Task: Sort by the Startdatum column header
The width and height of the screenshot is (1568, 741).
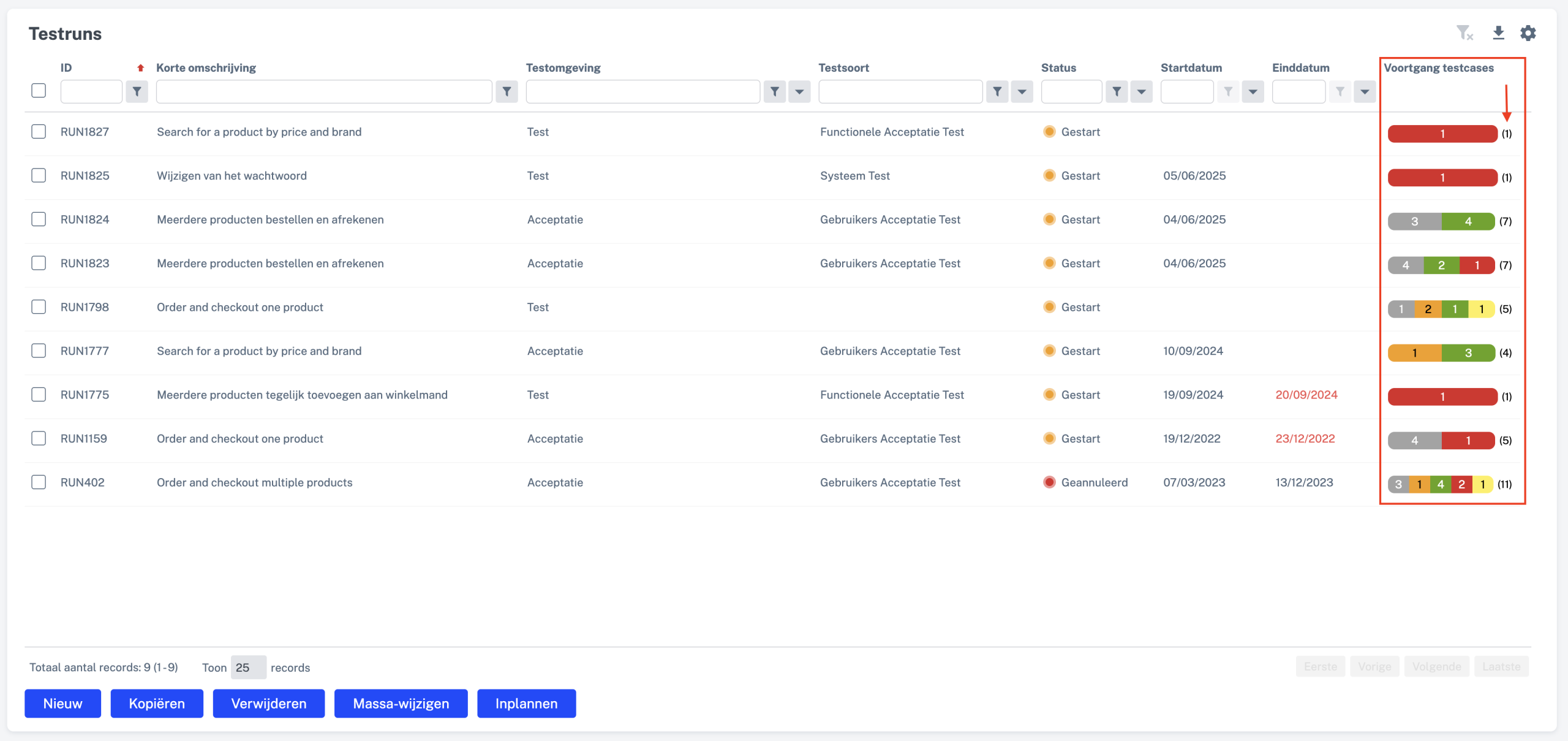Action: click(x=1191, y=67)
